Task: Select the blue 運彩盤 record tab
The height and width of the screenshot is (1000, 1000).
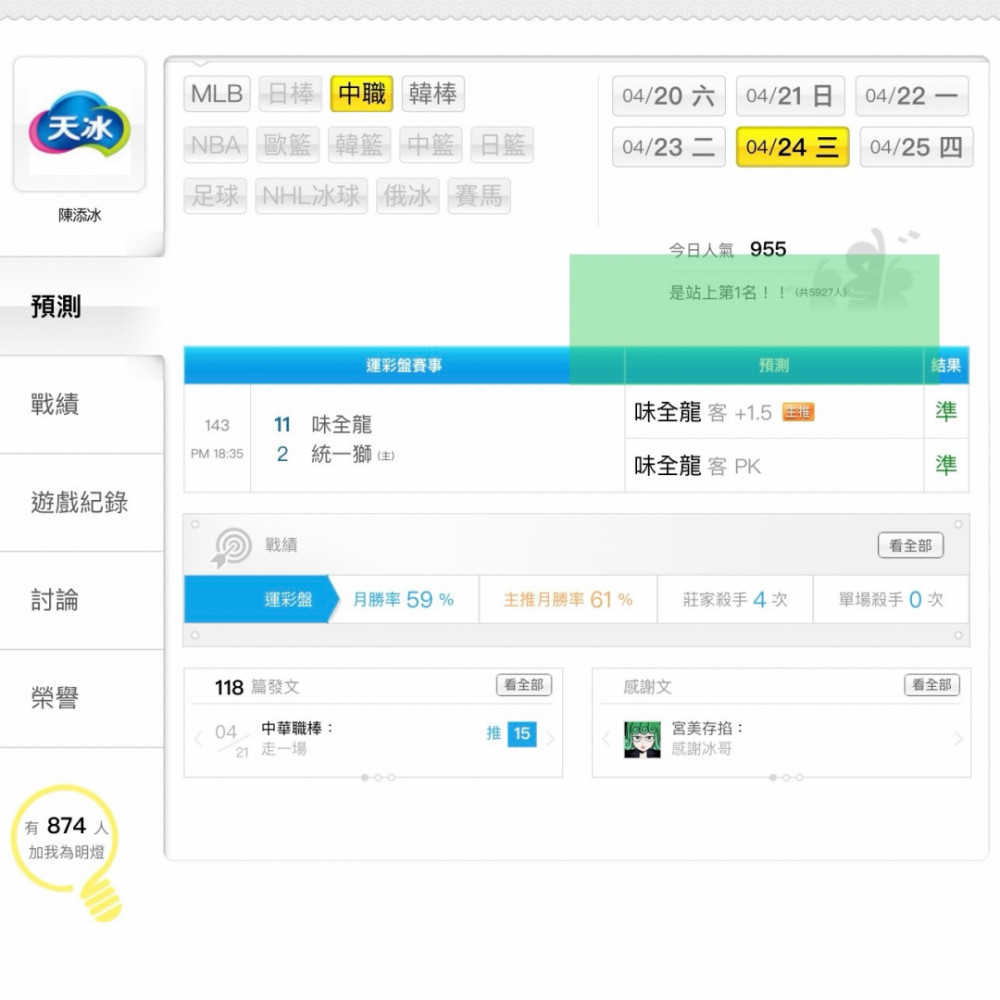Action: pos(261,599)
